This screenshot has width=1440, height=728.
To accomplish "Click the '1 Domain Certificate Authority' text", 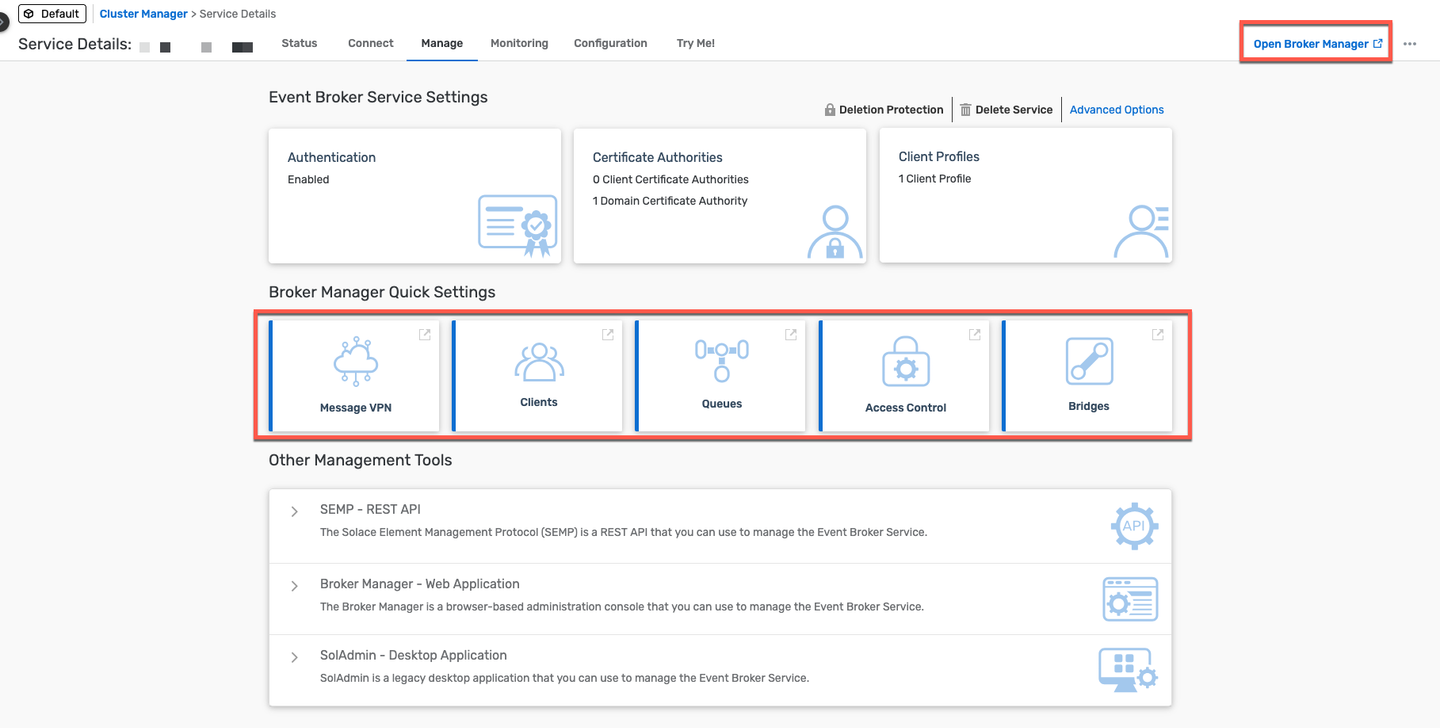I will (x=670, y=201).
